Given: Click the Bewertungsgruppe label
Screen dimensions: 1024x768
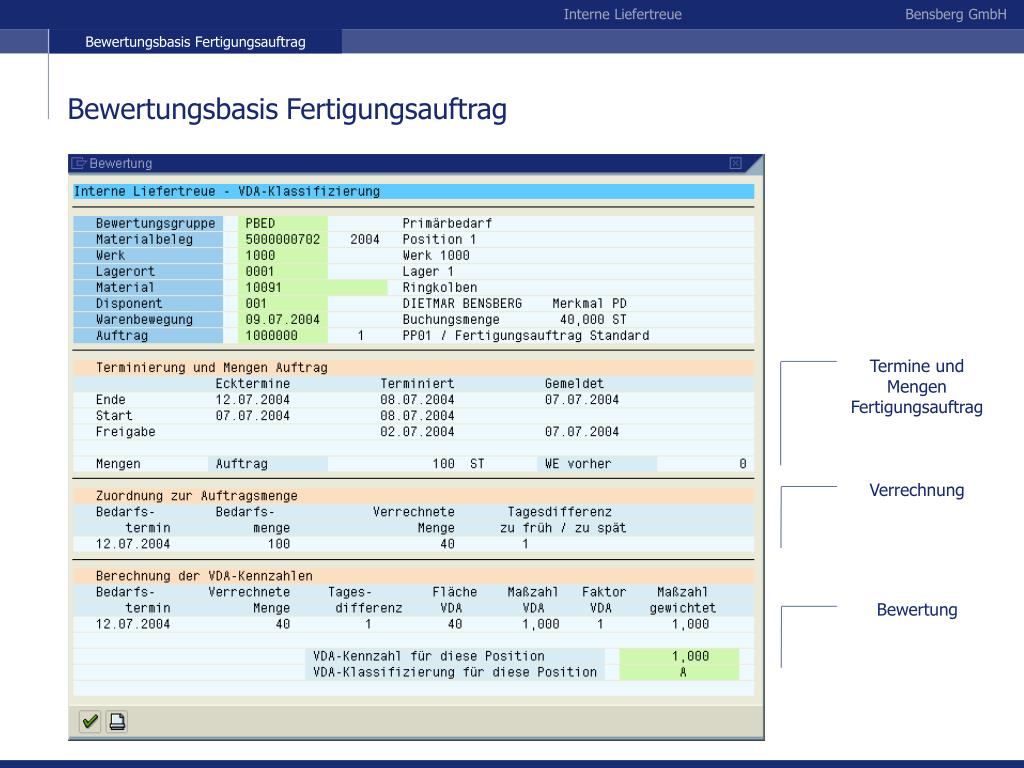Looking at the screenshot, I should click(155, 223).
